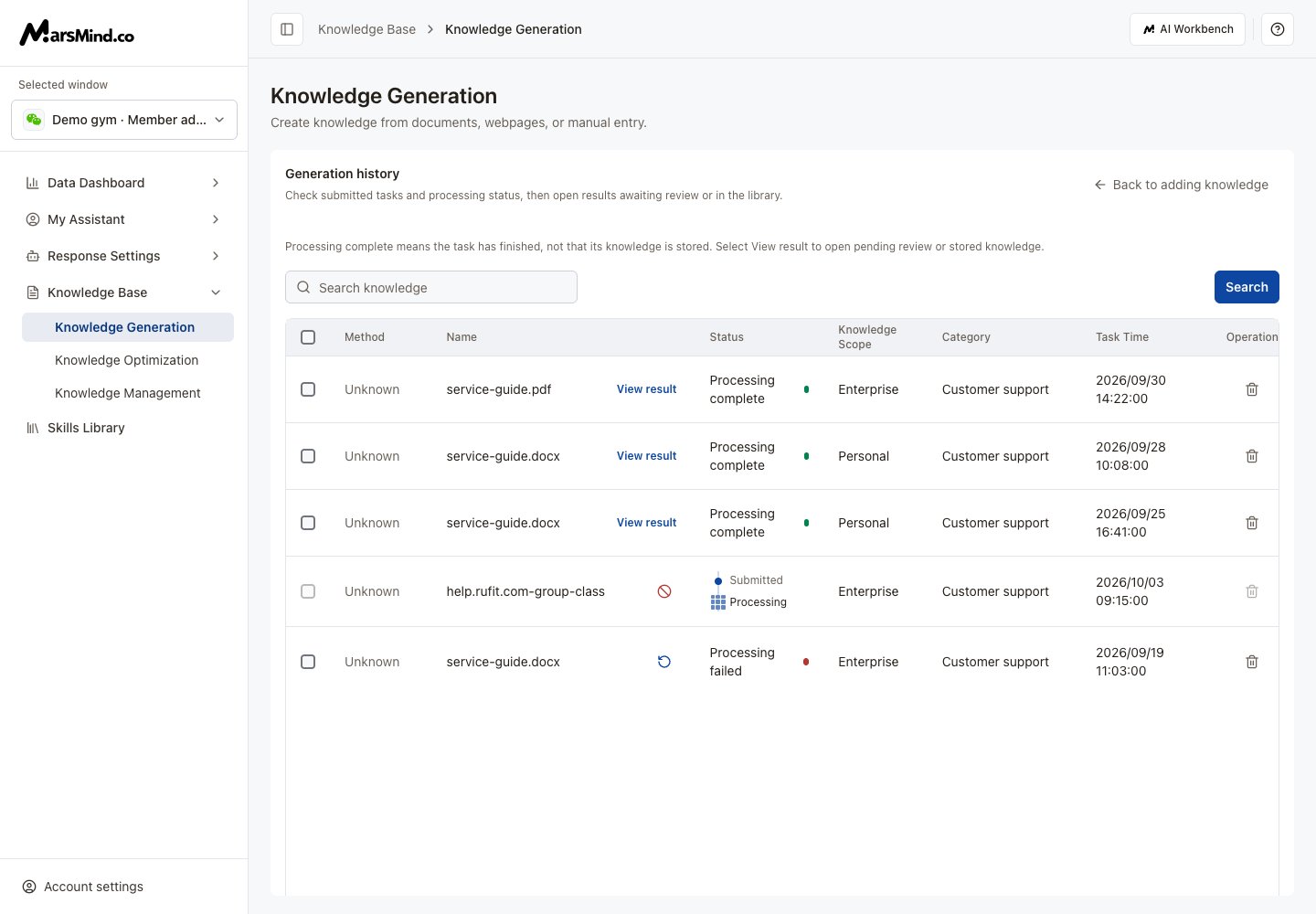Click the Method column header
This screenshot has height=914, width=1316.
(x=365, y=337)
